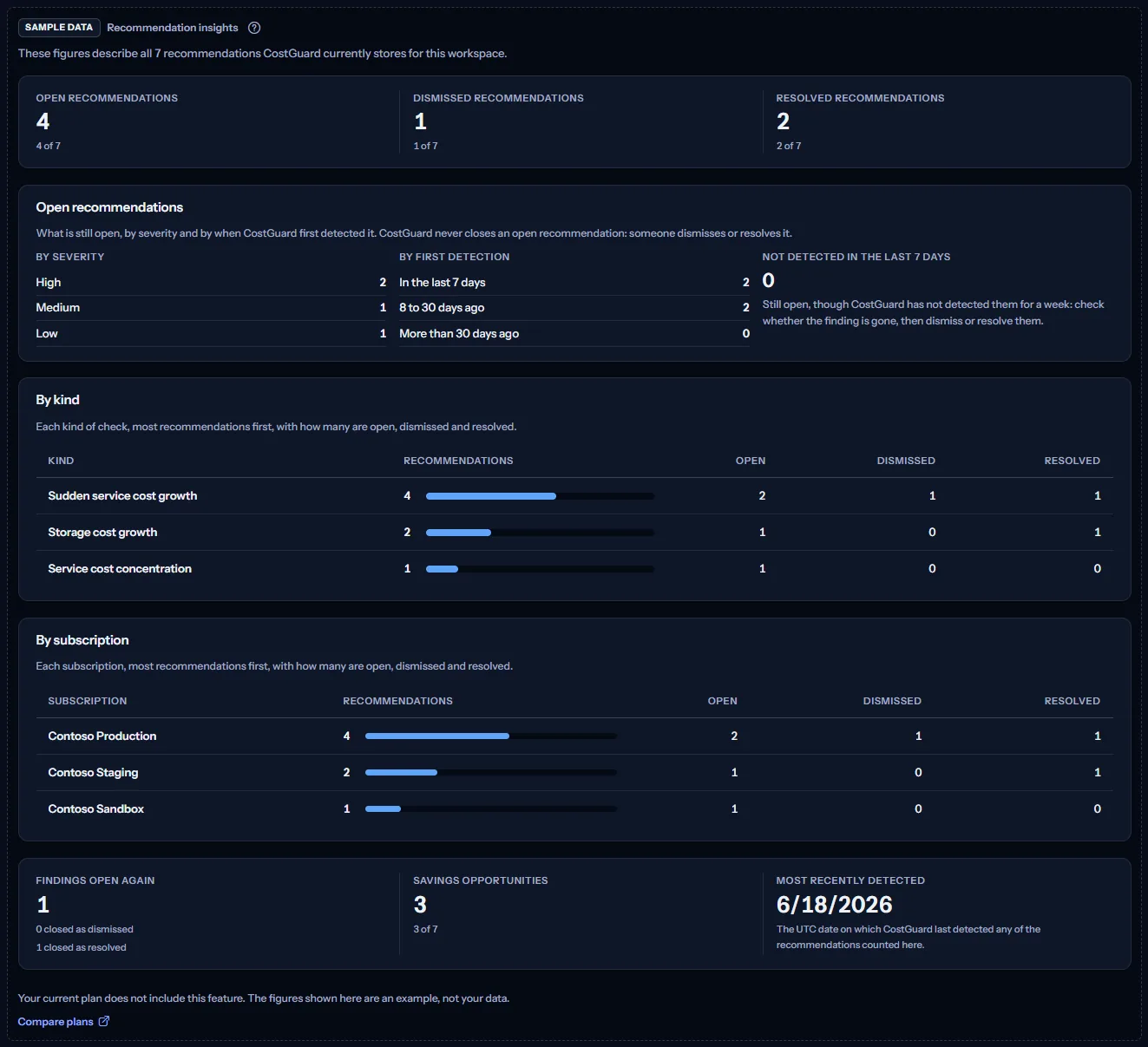Click the 6/18/2026 date value
Screen dimensions: 1148x1047
[835, 905]
